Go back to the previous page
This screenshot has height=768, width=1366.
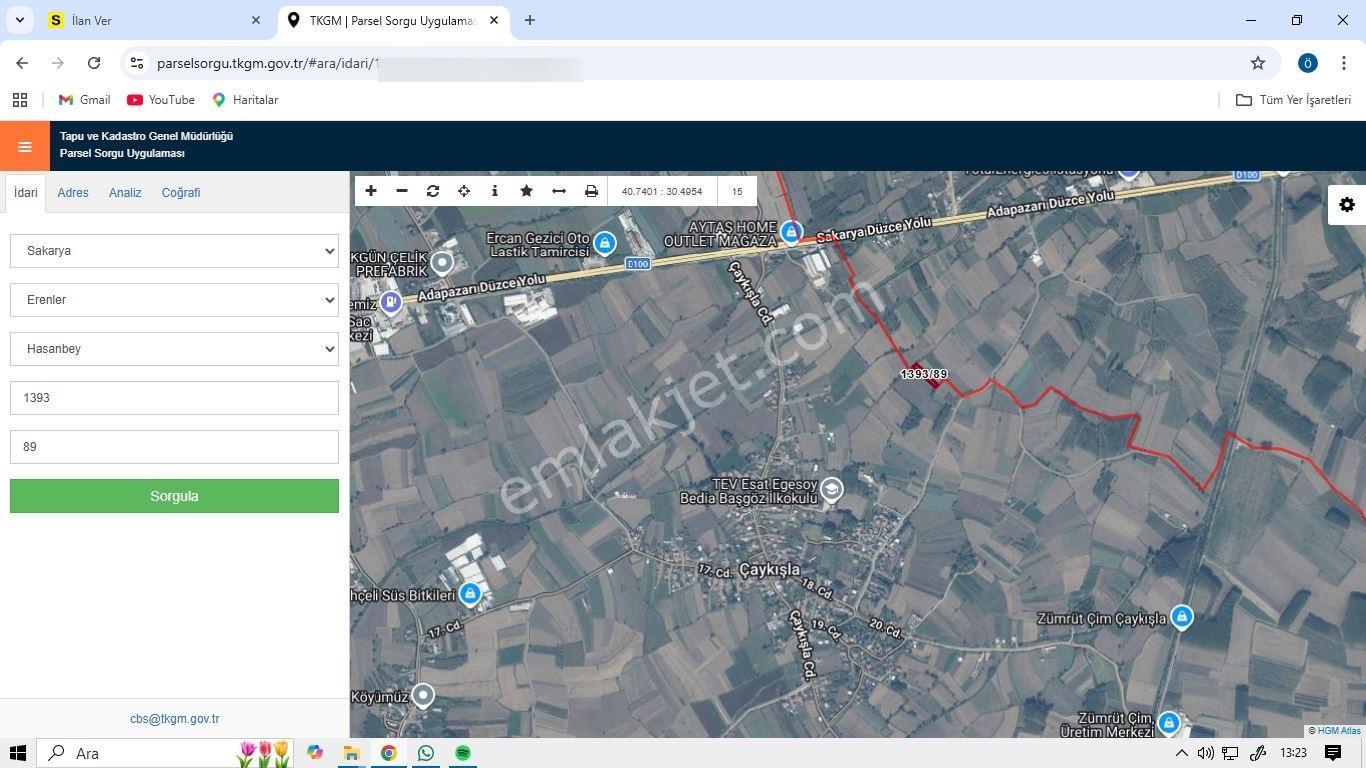22,63
